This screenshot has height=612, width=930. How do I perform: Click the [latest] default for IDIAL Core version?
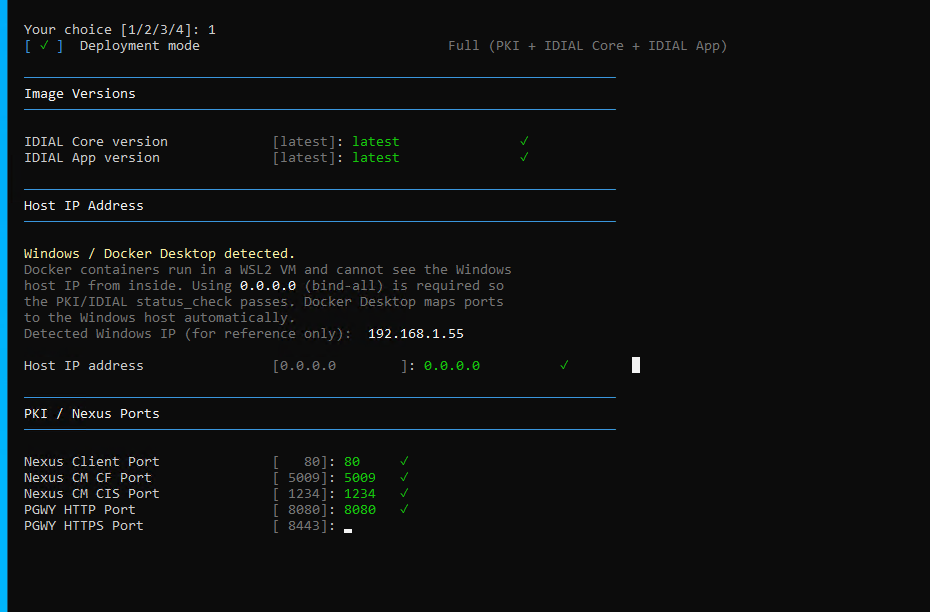pyautogui.click(x=304, y=142)
